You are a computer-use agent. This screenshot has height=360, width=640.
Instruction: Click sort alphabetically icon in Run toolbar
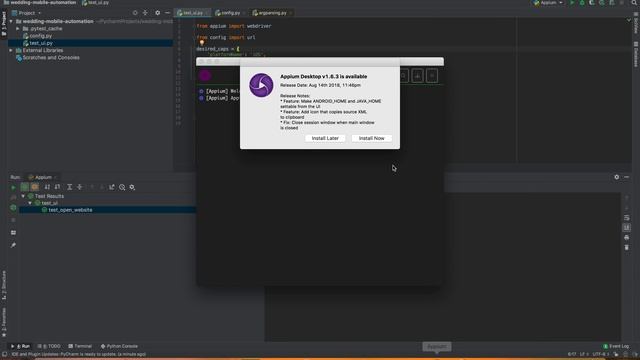(x=47, y=187)
